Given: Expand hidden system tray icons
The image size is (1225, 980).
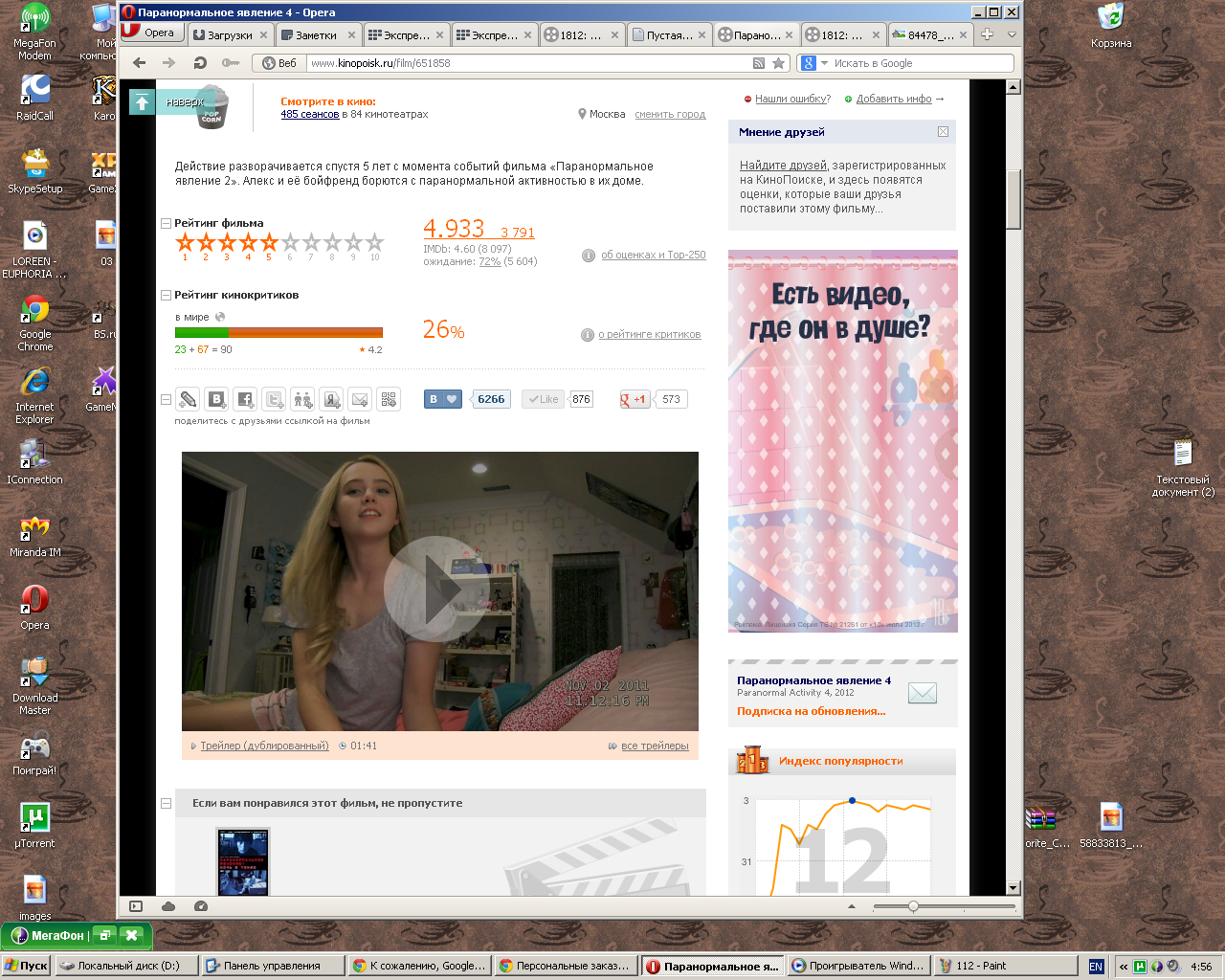Looking at the screenshot, I should [1124, 967].
